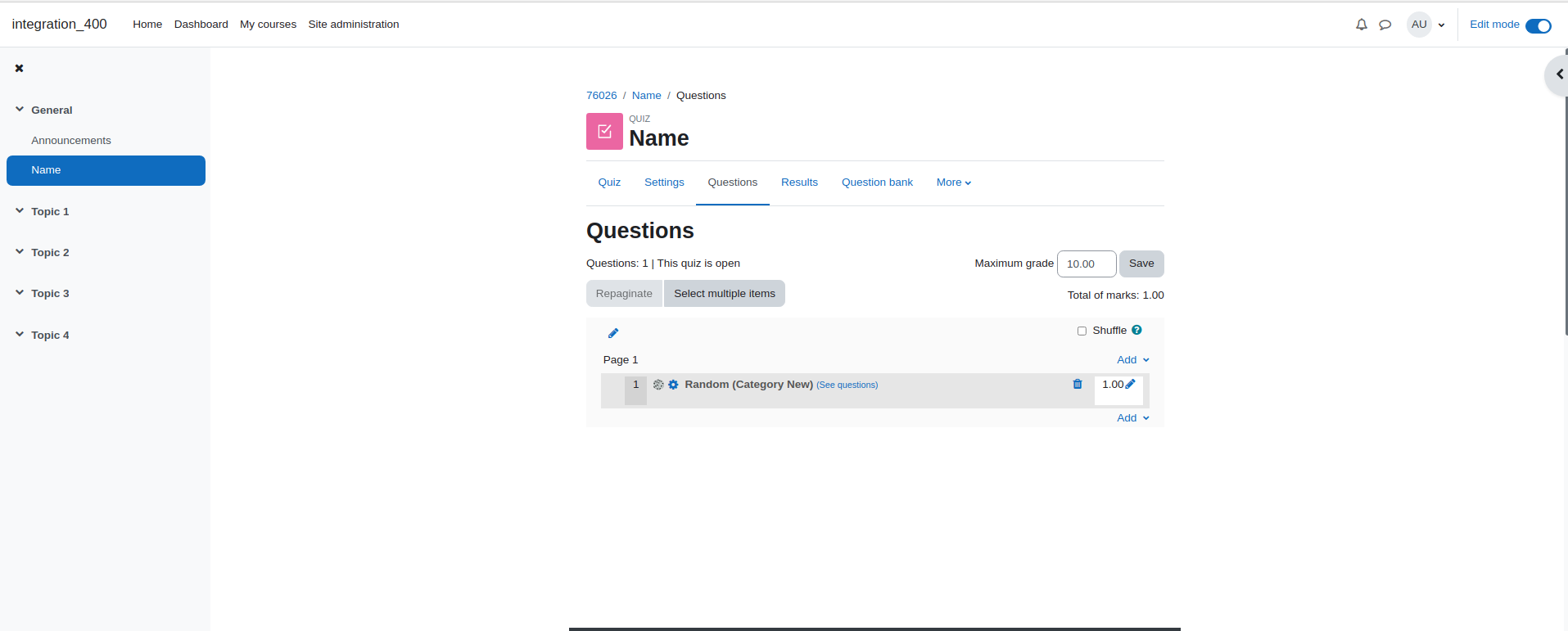The image size is (1568, 631).
Task: Open the Add menu below question
Action: [x=1133, y=418]
